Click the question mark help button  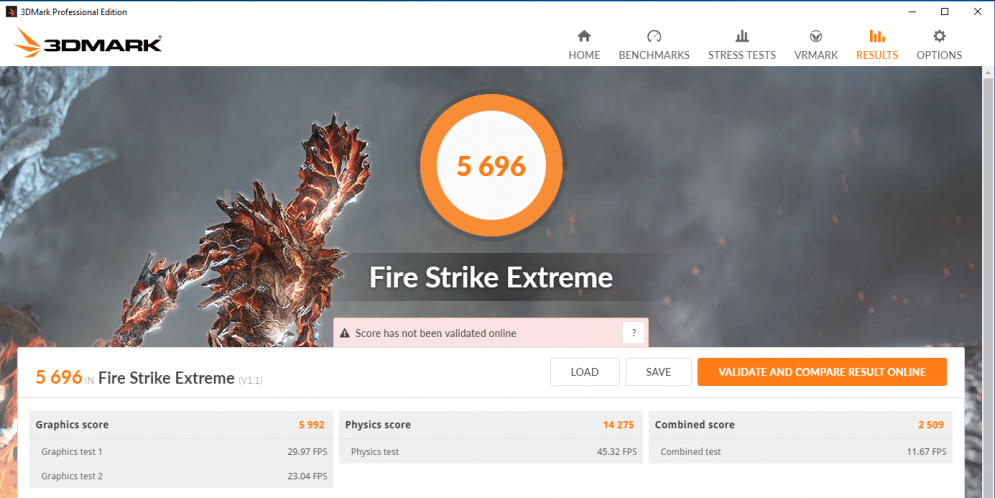[633, 333]
